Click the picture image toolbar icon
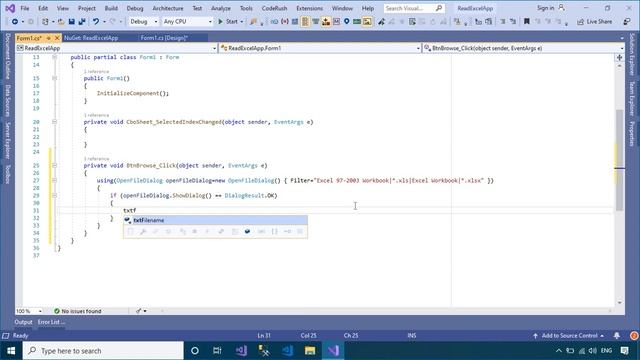The width and height of the screenshot is (640, 360). tap(367, 22)
